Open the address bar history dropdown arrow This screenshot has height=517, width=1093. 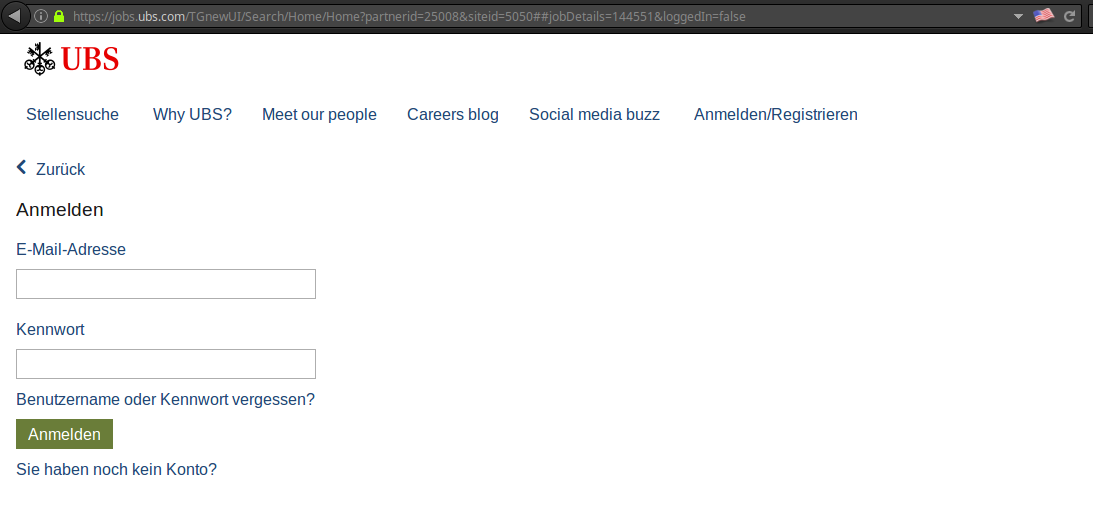click(1018, 16)
